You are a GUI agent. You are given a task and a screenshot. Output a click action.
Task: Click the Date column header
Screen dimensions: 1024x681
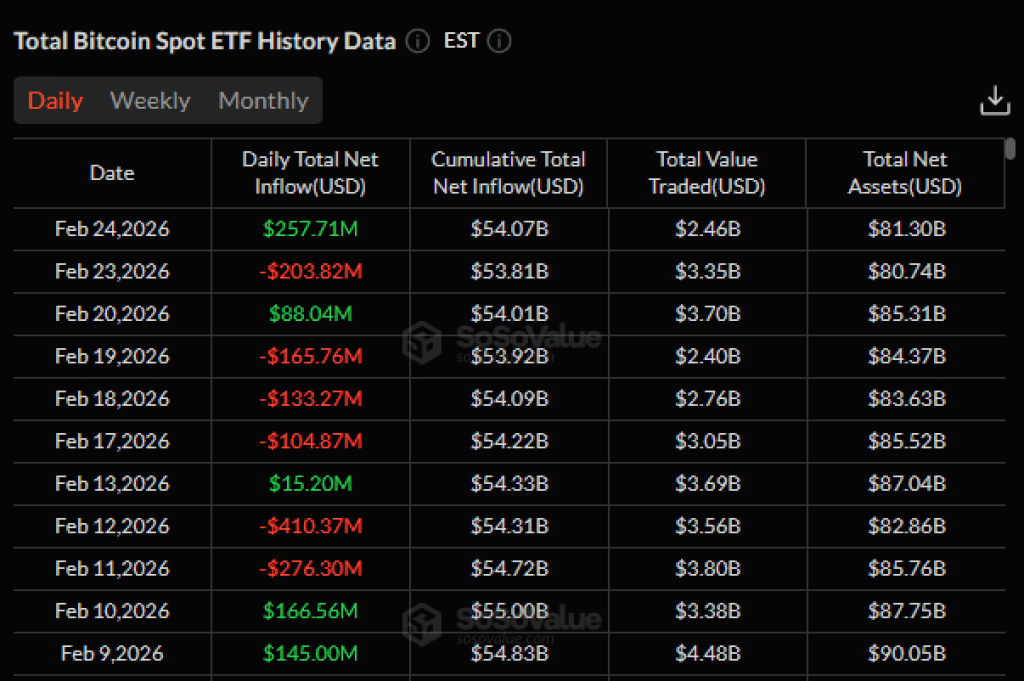[x=112, y=173]
